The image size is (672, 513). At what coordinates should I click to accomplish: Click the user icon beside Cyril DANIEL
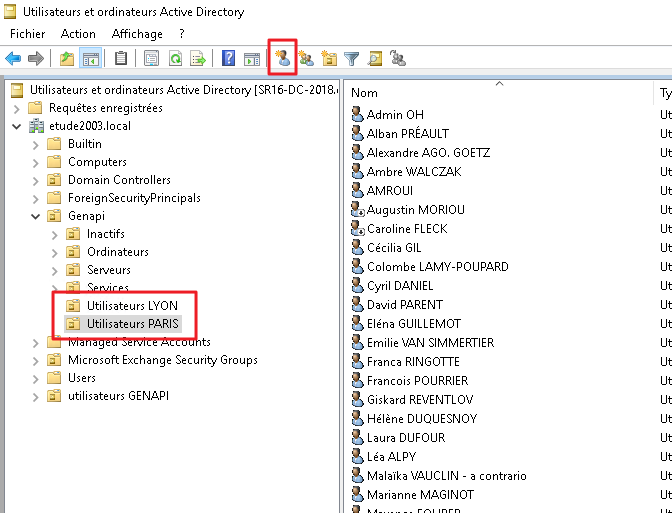click(357, 286)
